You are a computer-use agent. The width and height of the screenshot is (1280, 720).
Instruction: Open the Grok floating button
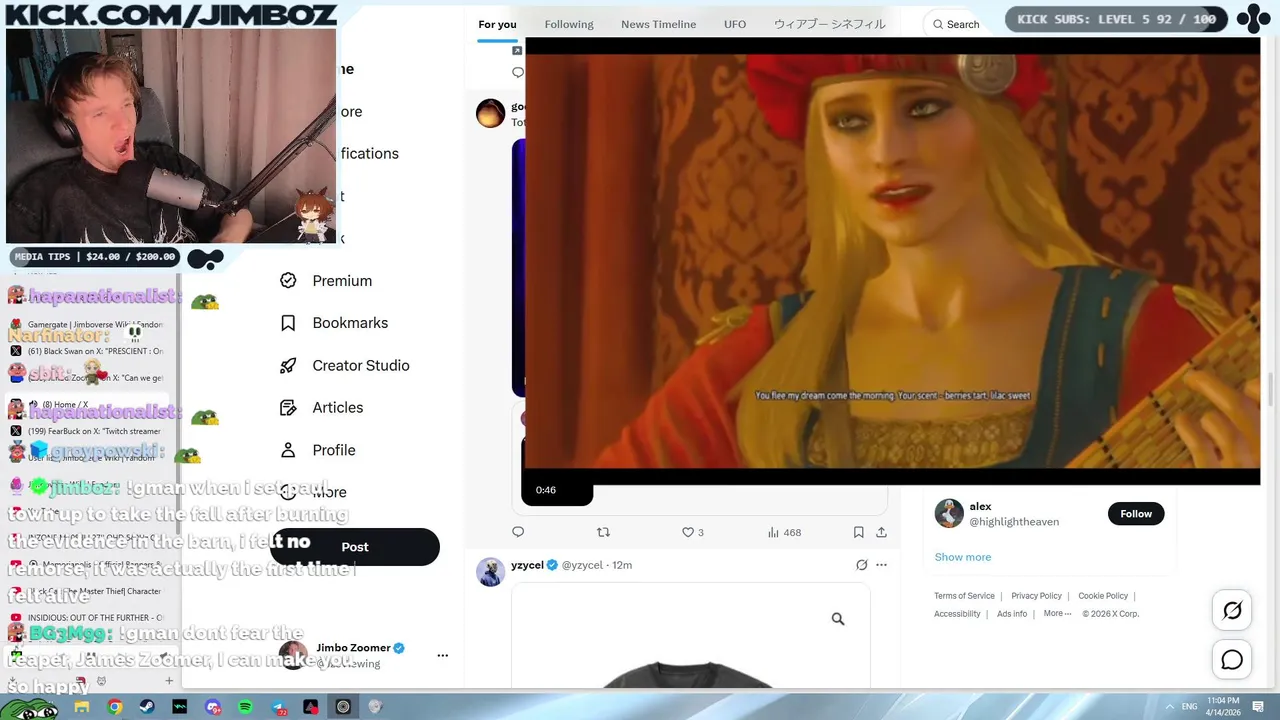tap(1232, 610)
